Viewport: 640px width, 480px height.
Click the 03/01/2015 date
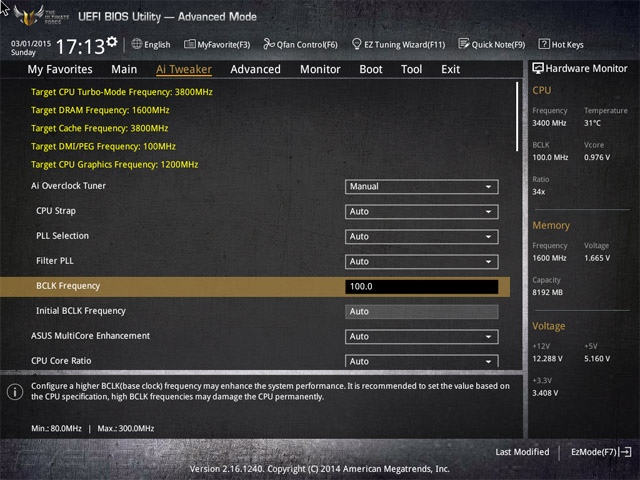point(31,43)
